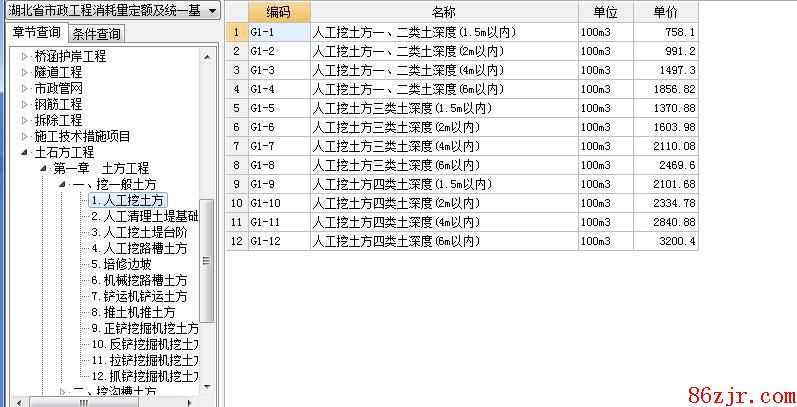Image resolution: width=797 pixels, height=407 pixels.
Task: Click the 单价 column header
Action: (664, 12)
